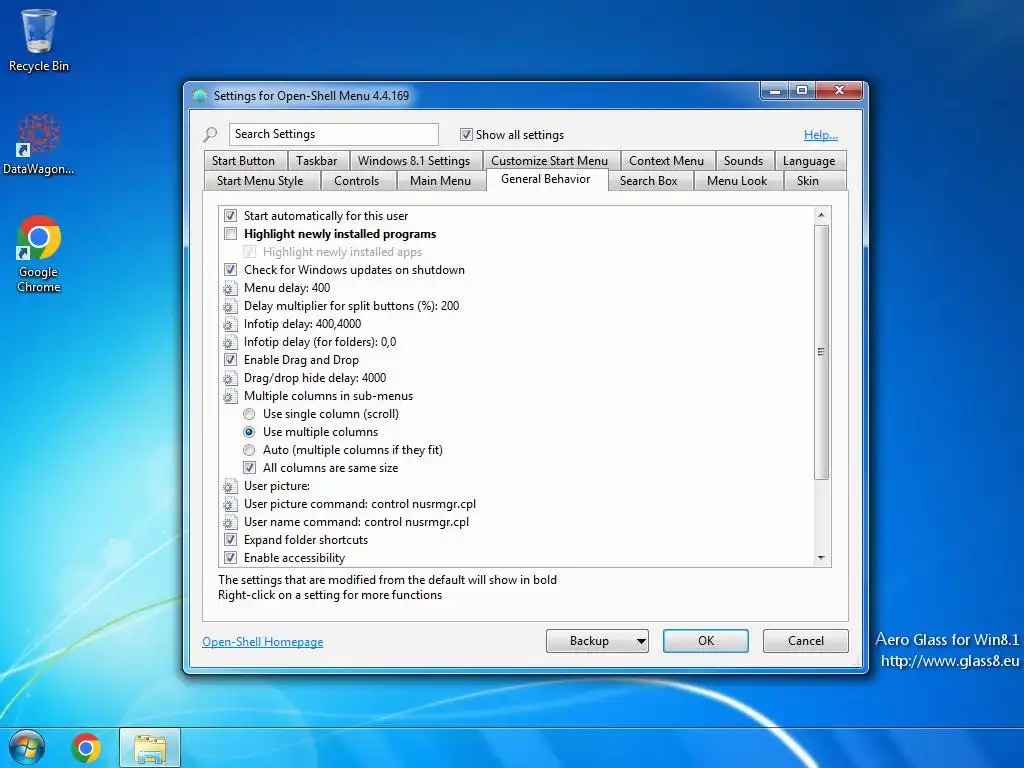The width and height of the screenshot is (1024, 768).
Task: Switch to the Start Button tab
Action: pyautogui.click(x=244, y=161)
